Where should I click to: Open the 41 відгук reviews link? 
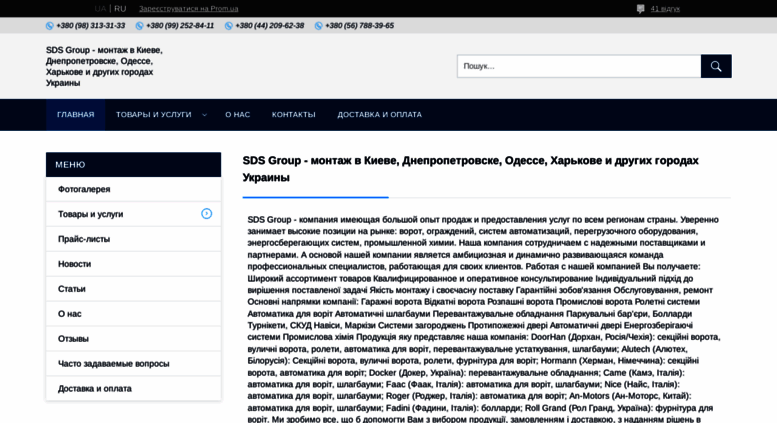click(x=665, y=8)
